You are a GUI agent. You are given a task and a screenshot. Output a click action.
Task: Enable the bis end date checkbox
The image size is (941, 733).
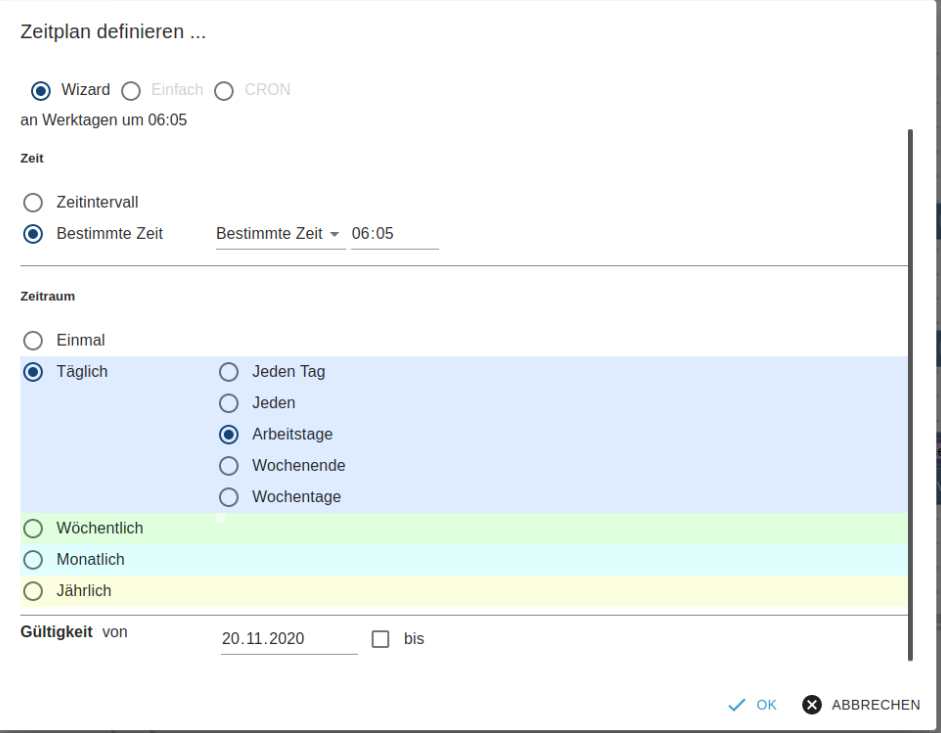tap(380, 639)
